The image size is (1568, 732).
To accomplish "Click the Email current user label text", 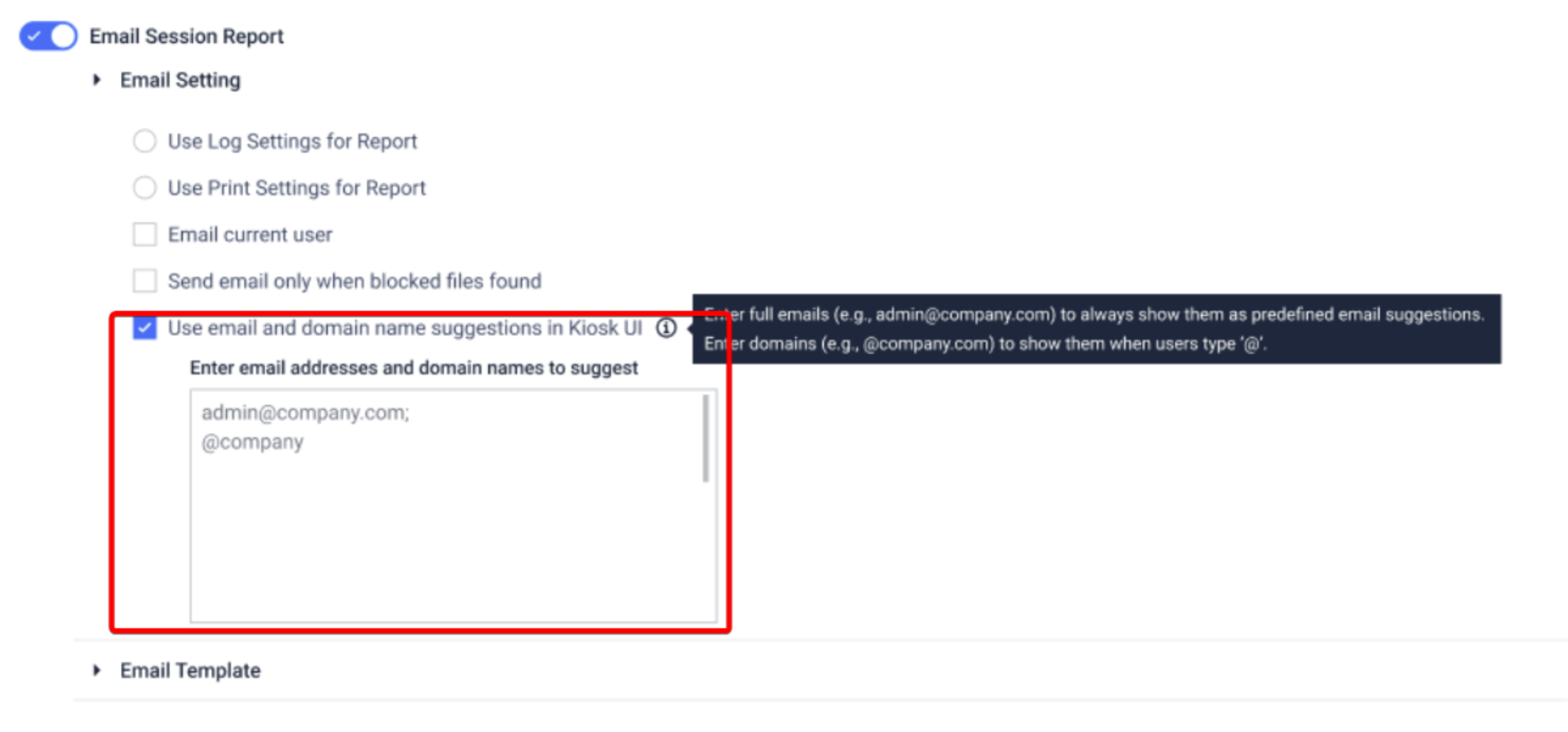I will coord(250,235).
